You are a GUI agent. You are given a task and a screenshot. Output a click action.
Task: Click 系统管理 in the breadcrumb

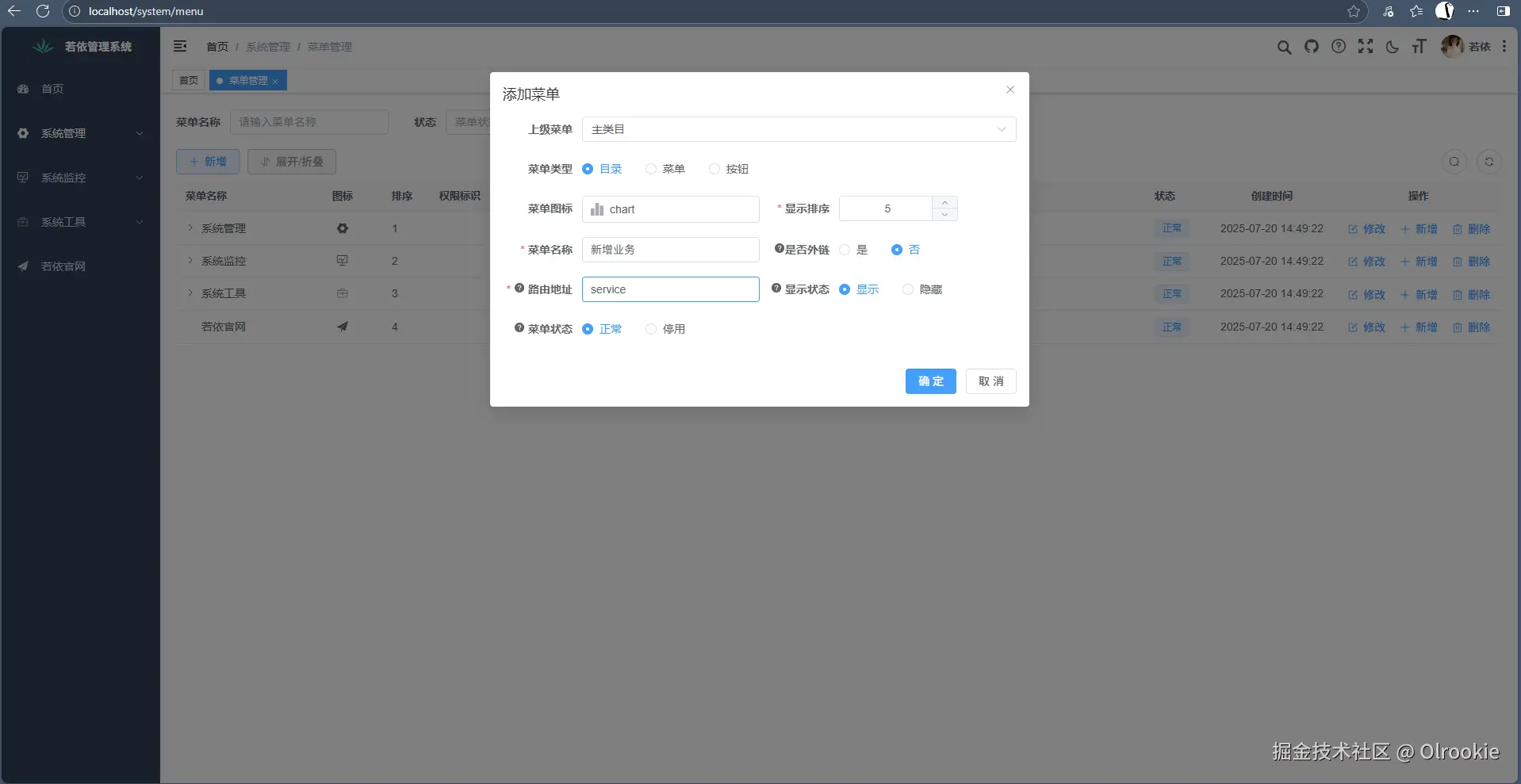click(x=268, y=47)
